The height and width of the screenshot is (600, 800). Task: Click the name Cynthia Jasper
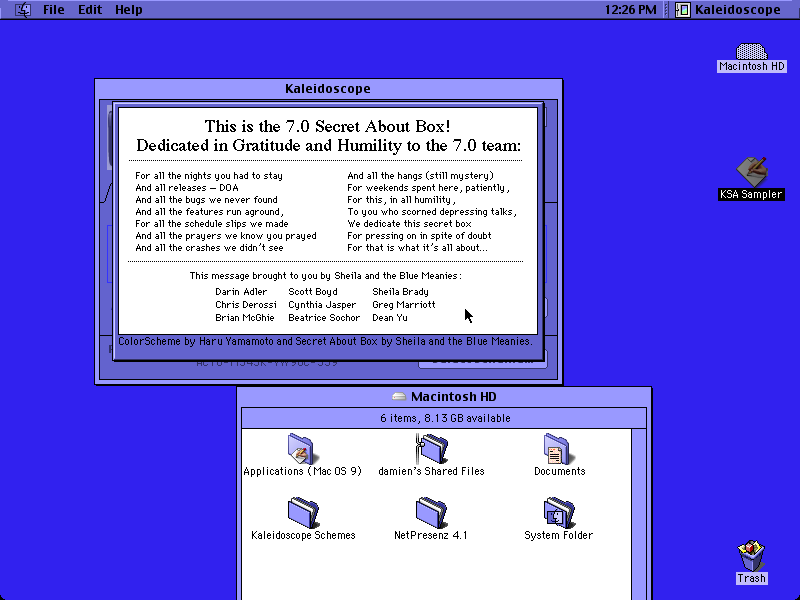click(322, 305)
